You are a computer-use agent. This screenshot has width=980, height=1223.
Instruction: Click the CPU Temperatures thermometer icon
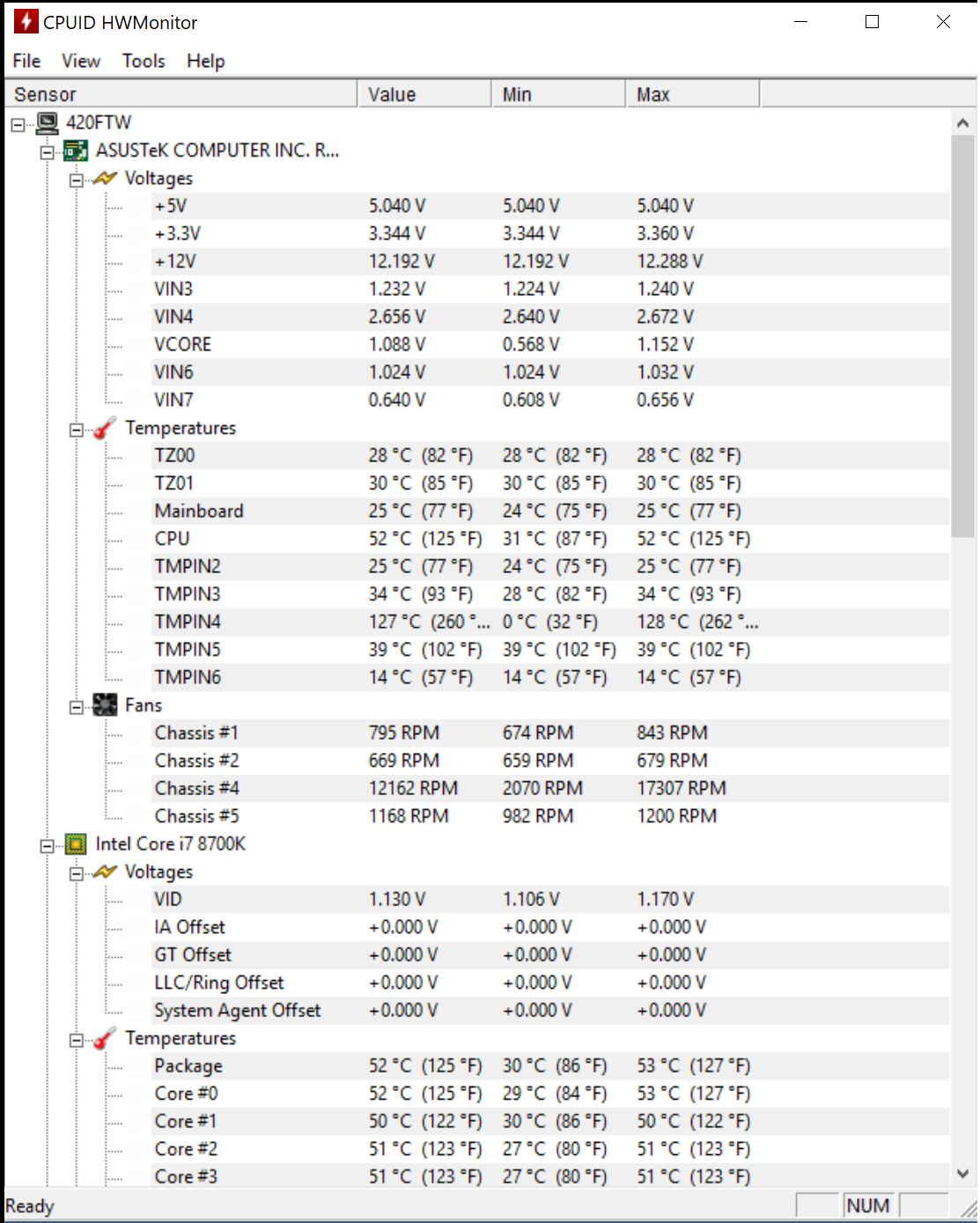pos(105,1039)
